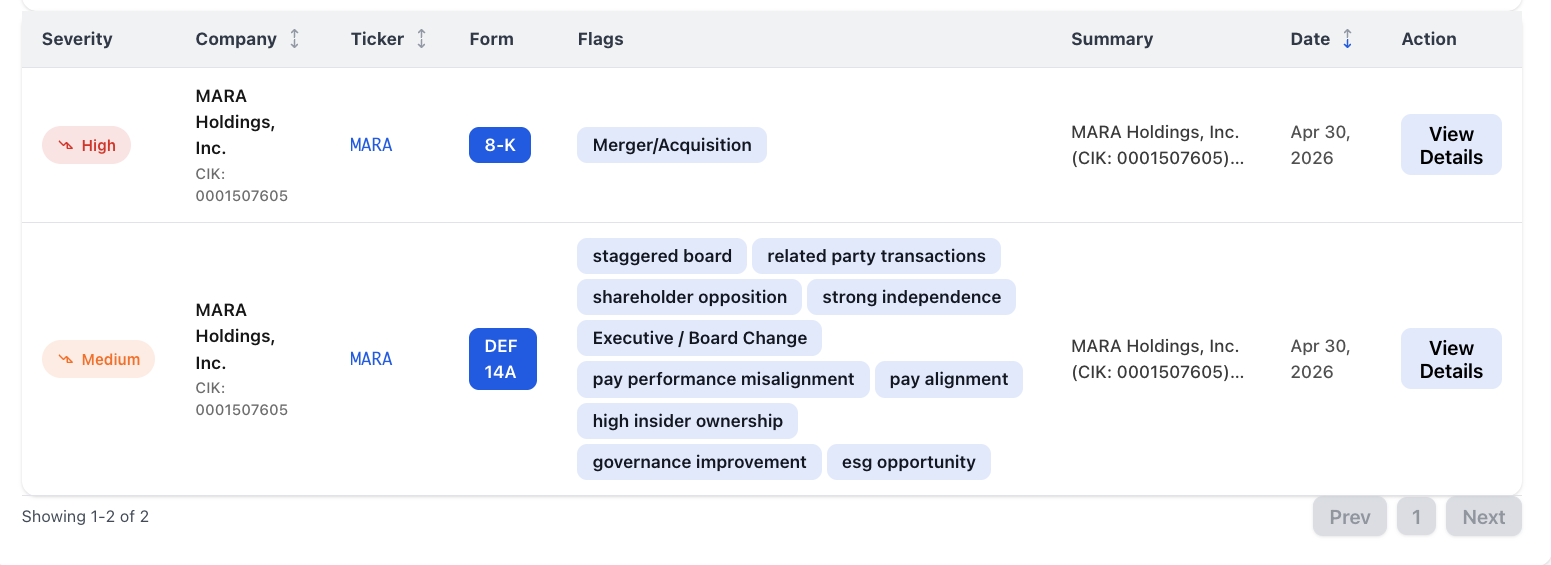This screenshot has width=1551, height=565.
Task: View Details for the DEF 14A filing
Action: point(1451,359)
